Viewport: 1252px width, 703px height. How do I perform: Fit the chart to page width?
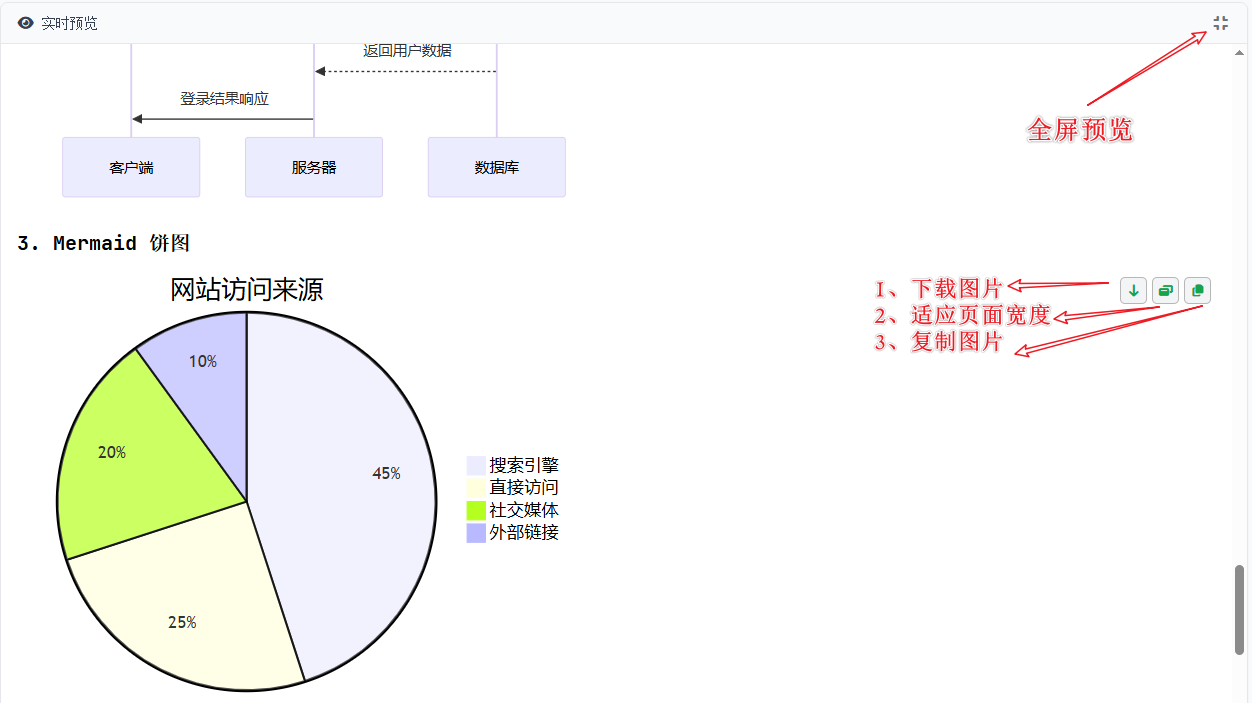(1165, 291)
